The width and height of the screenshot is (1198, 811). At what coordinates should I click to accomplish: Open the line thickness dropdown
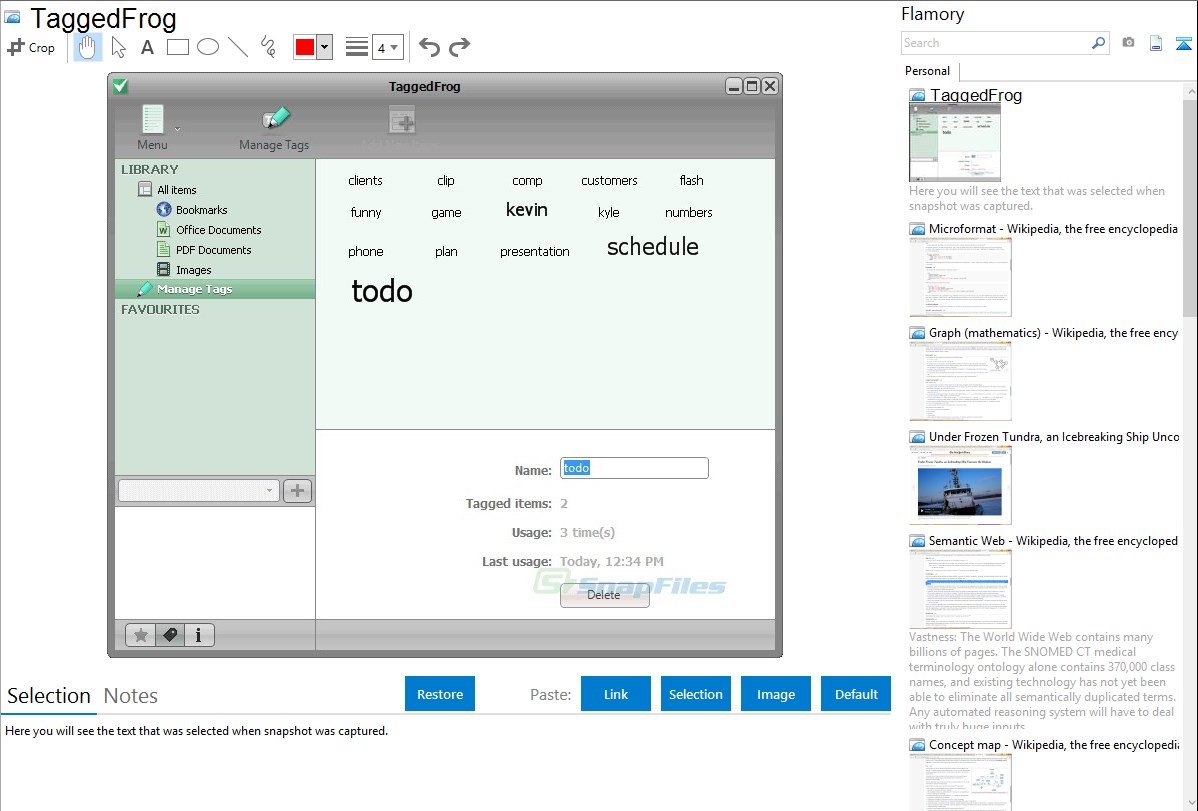click(387, 47)
